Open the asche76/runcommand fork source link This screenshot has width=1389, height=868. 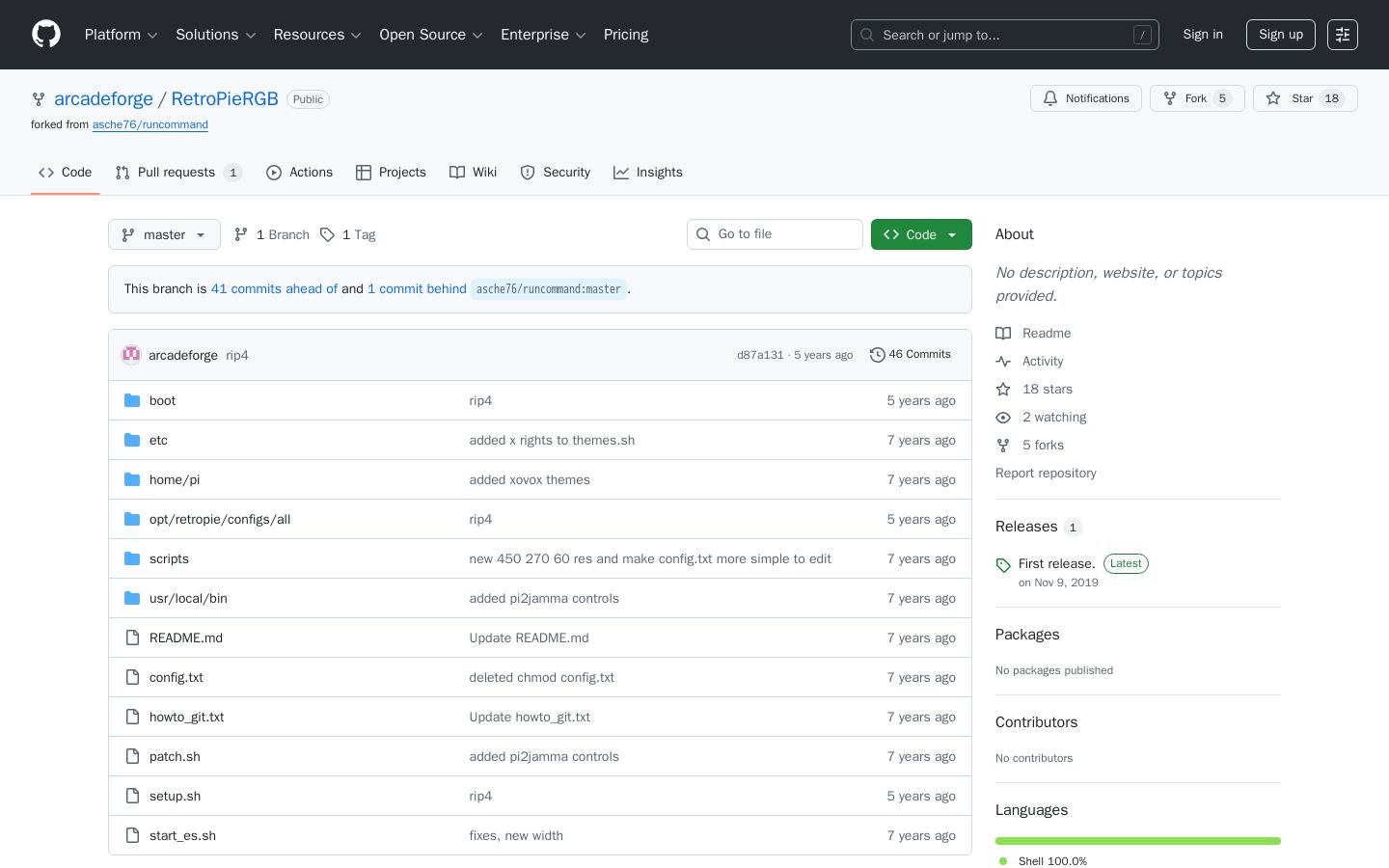[150, 124]
